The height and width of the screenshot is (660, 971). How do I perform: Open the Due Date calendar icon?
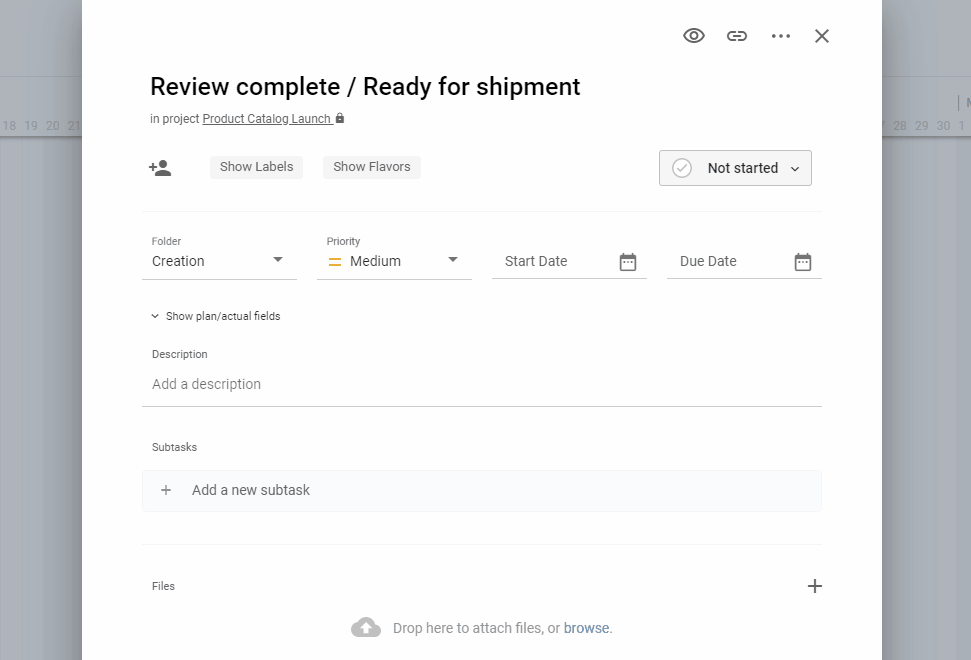click(803, 262)
